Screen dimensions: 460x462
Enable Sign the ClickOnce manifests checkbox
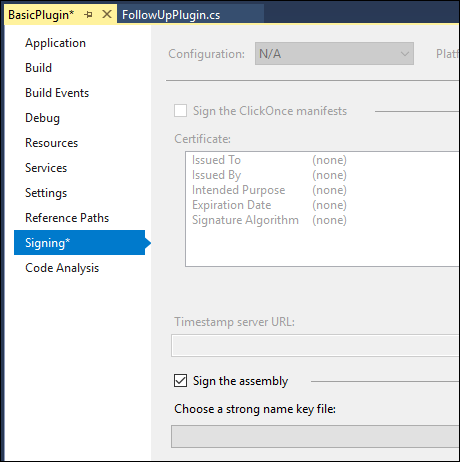180,111
